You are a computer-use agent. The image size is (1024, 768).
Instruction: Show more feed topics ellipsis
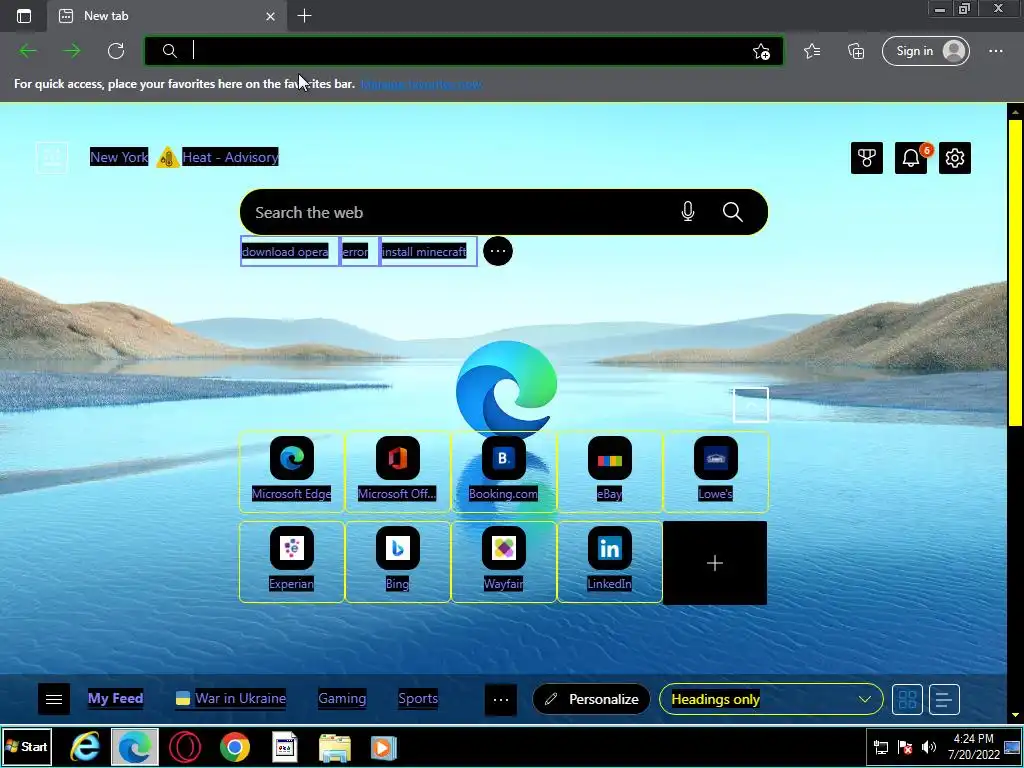[x=501, y=699]
